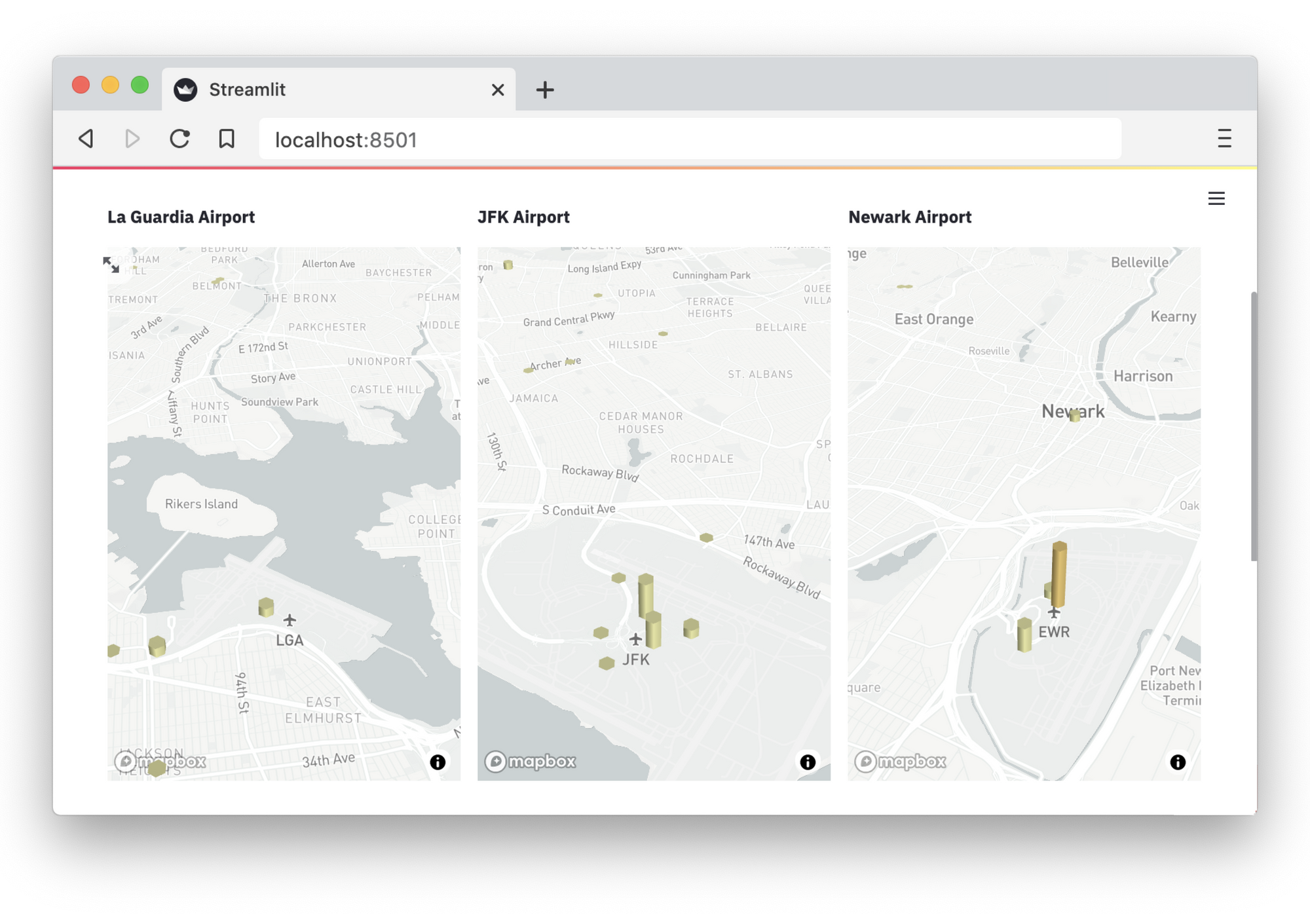
Task: Click the browser back arrow
Action: [x=86, y=139]
